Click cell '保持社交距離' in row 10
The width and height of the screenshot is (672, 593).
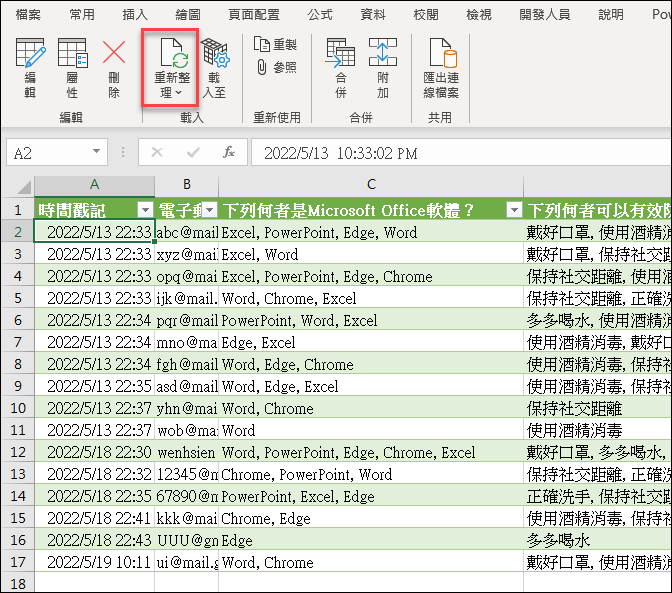click(x=597, y=408)
